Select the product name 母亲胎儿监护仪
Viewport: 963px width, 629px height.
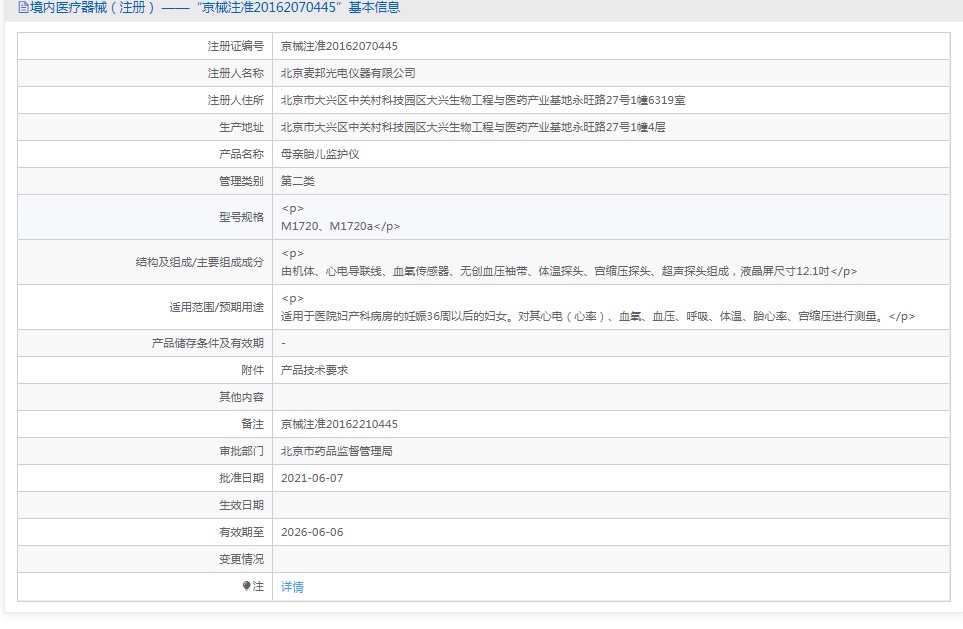320,154
